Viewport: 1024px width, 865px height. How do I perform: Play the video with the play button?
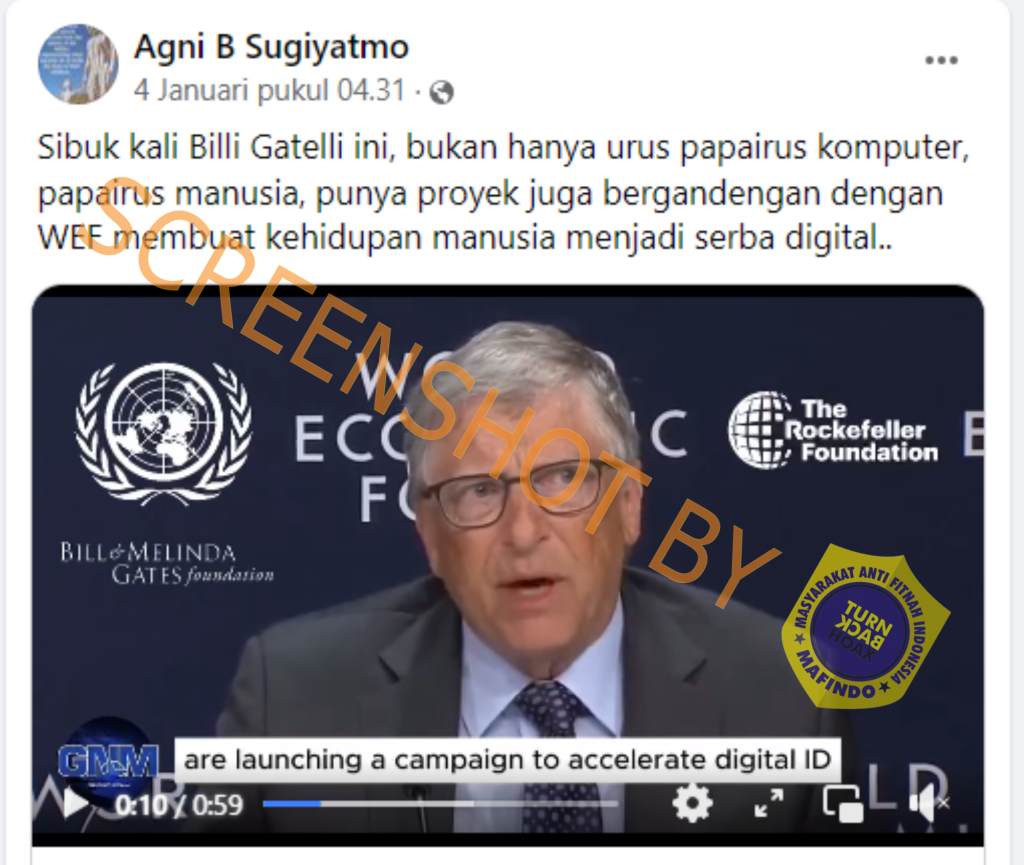pyautogui.click(x=74, y=804)
